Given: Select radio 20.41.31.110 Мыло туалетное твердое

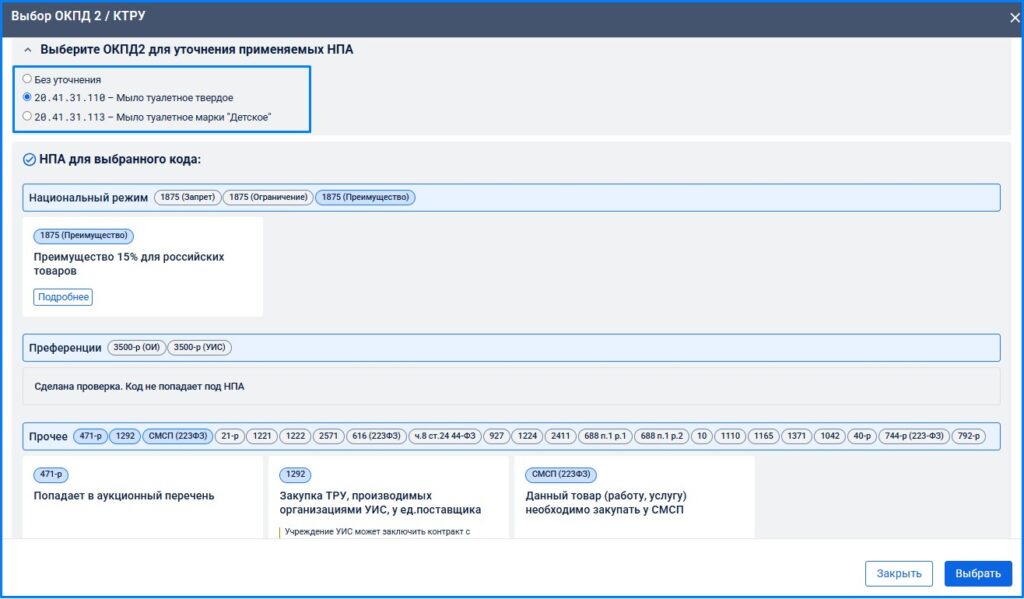Looking at the screenshot, I should (x=27, y=97).
